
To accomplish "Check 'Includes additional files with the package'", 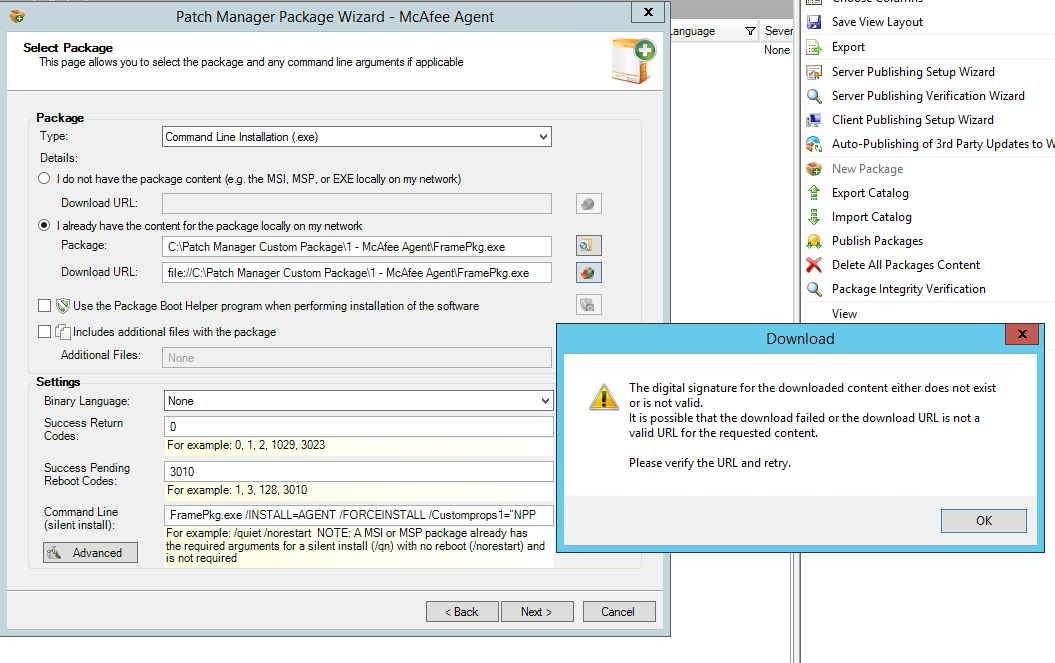I will (44, 332).
